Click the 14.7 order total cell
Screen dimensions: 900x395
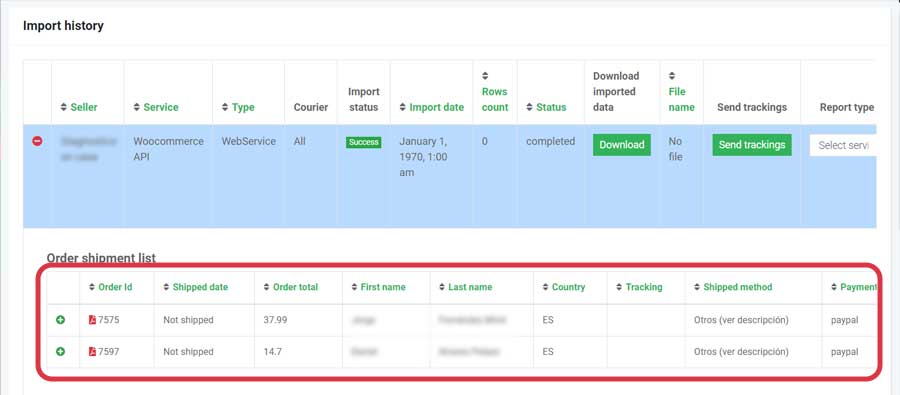[273, 352]
